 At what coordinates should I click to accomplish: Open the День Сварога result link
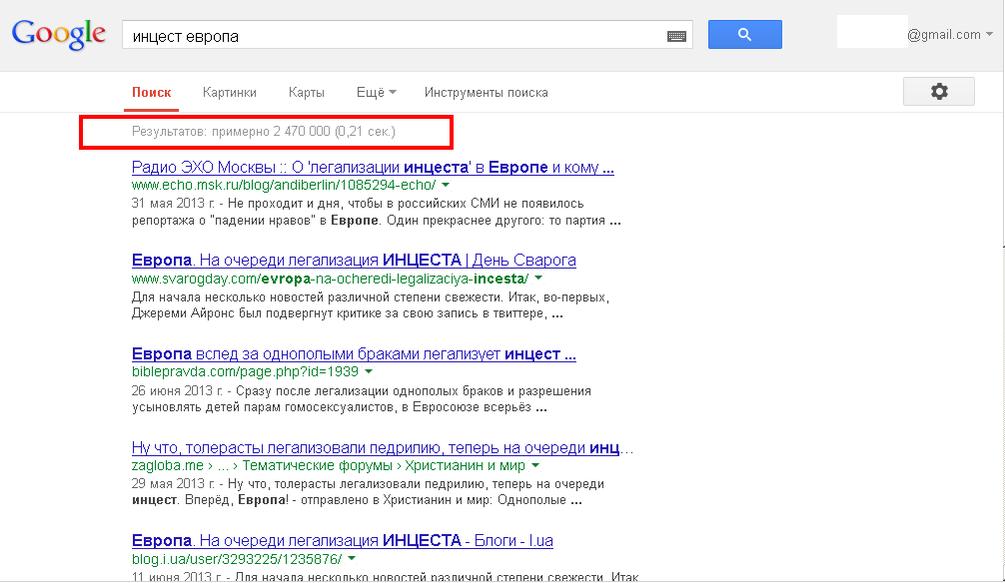click(353, 260)
